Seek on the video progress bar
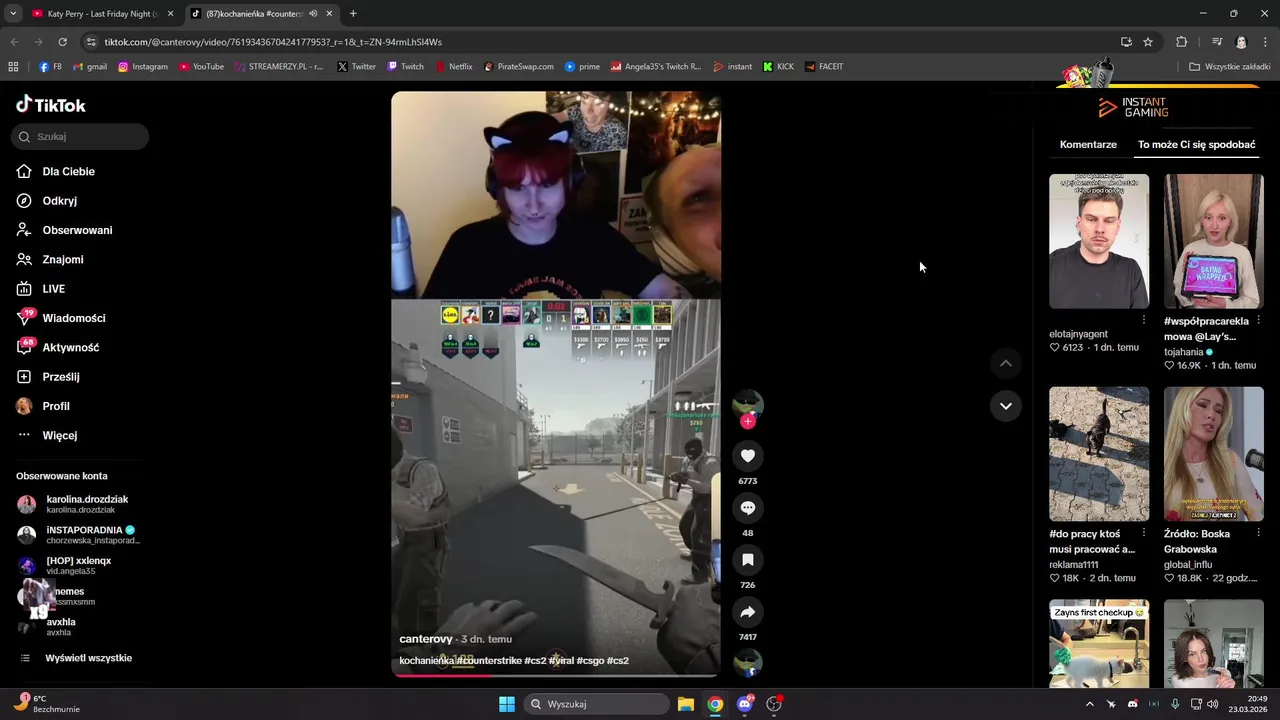This screenshot has height=720, width=1280. tap(555, 675)
